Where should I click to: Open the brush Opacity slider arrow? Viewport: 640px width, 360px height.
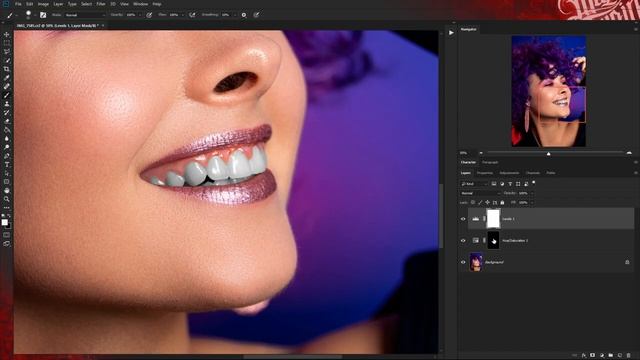click(x=140, y=15)
